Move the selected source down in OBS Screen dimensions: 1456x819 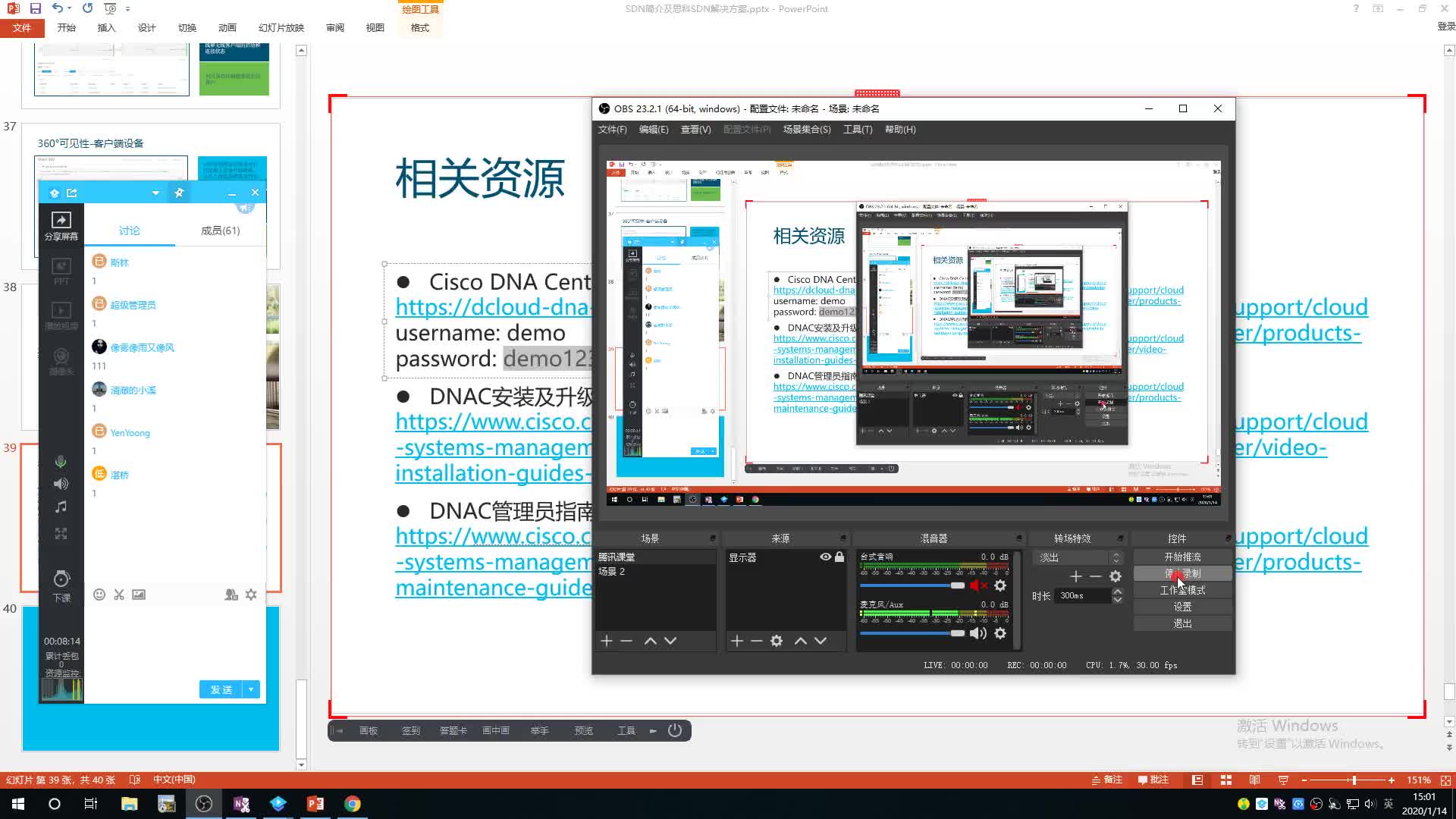821,641
